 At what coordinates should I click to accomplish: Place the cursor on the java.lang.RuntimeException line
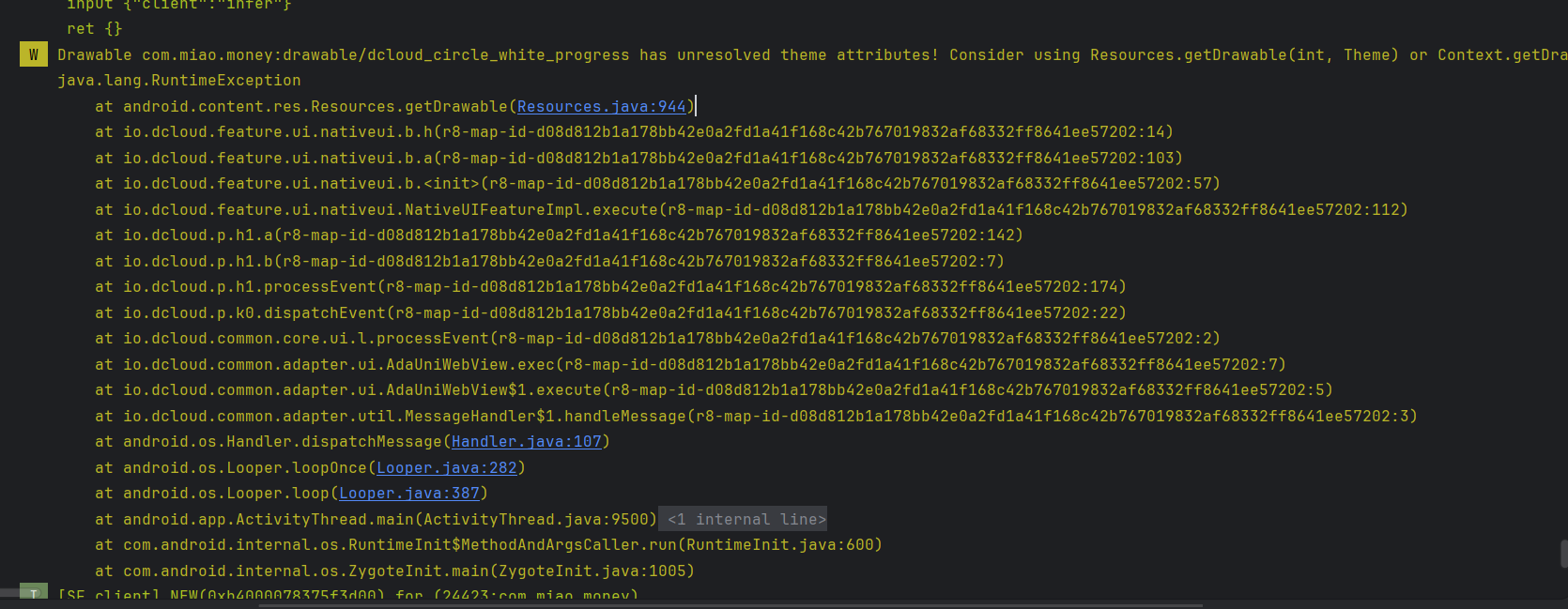[178, 81]
